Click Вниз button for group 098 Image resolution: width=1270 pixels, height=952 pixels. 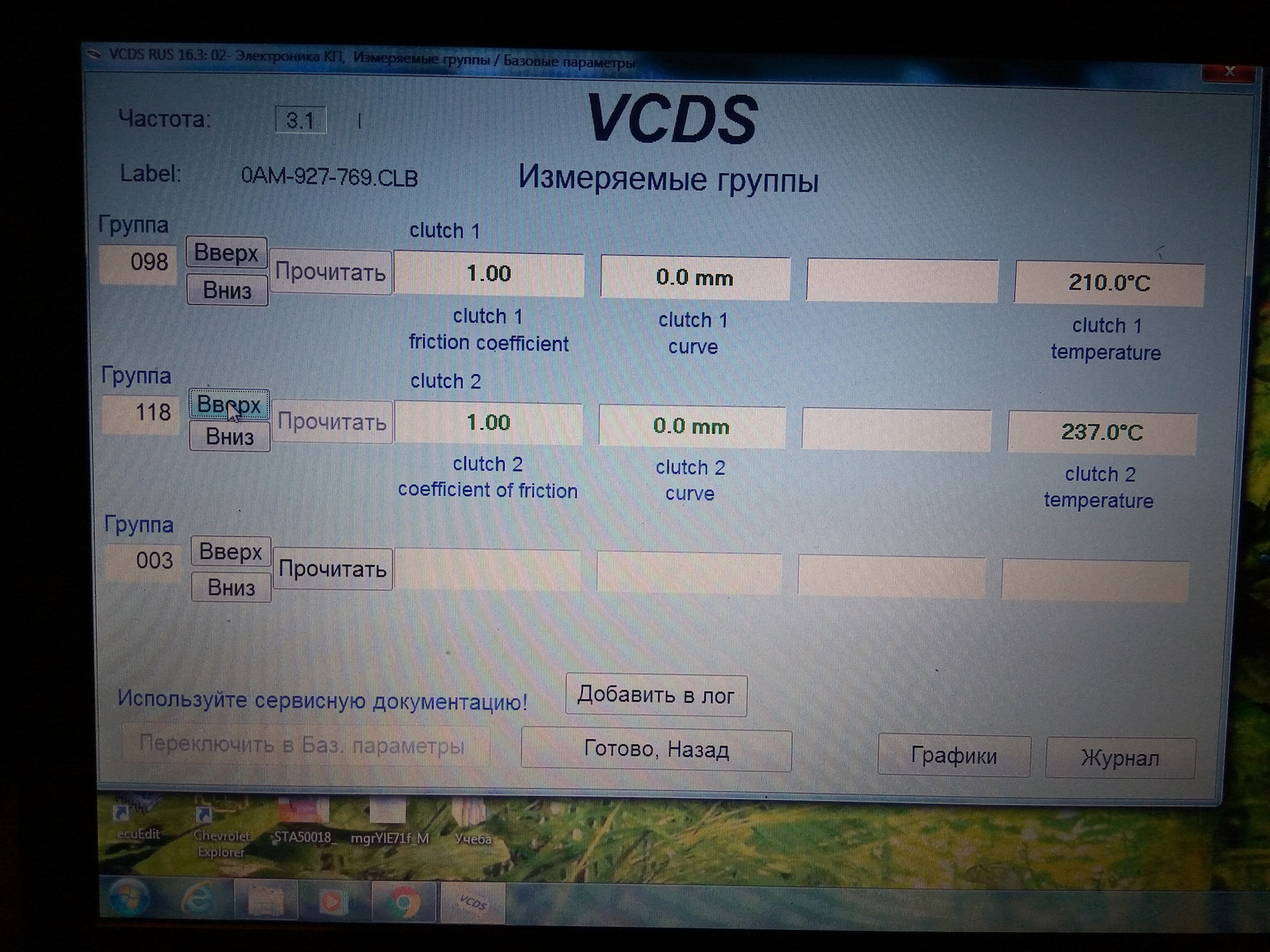coord(227,290)
